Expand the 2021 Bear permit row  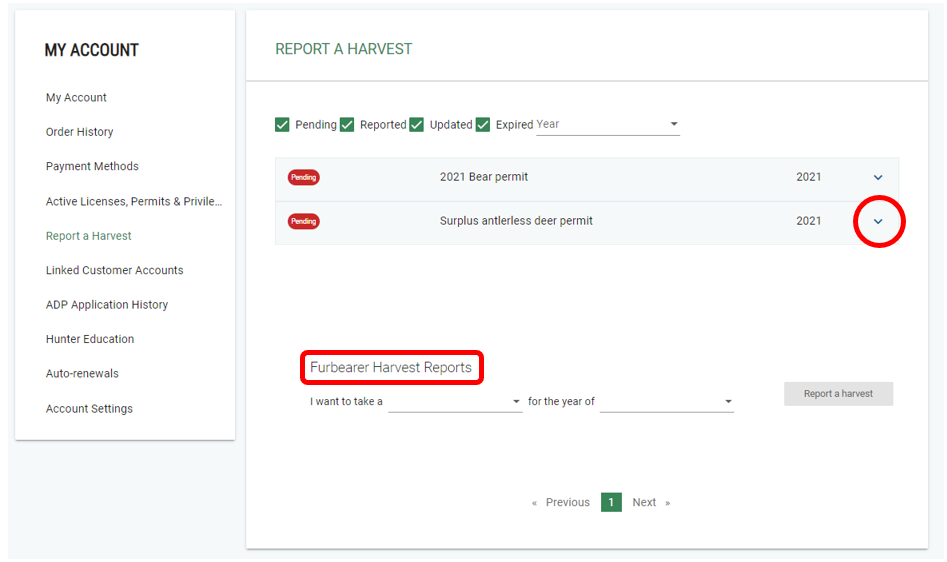tap(878, 178)
